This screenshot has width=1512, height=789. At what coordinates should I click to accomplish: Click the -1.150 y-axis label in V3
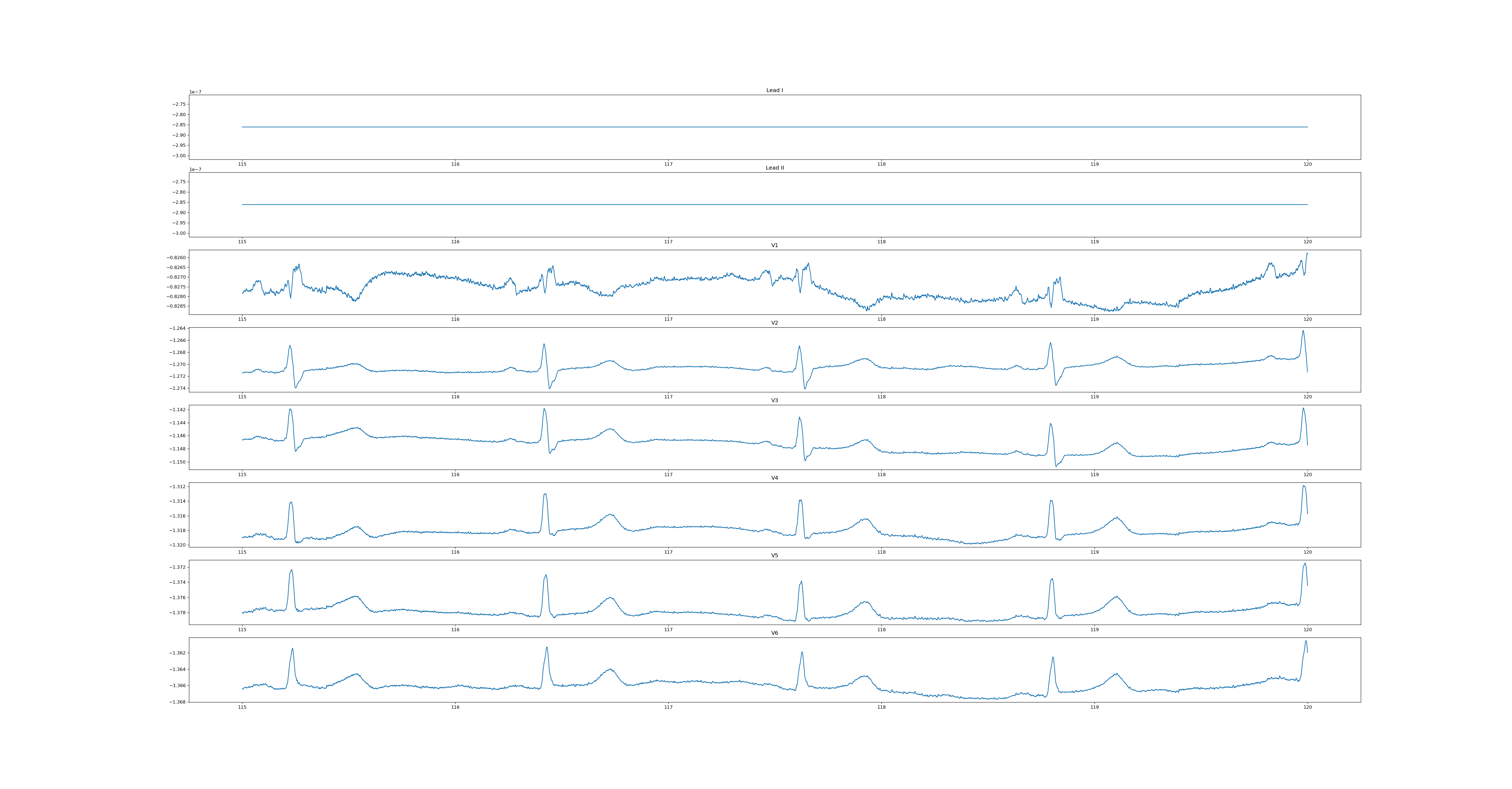(178, 462)
